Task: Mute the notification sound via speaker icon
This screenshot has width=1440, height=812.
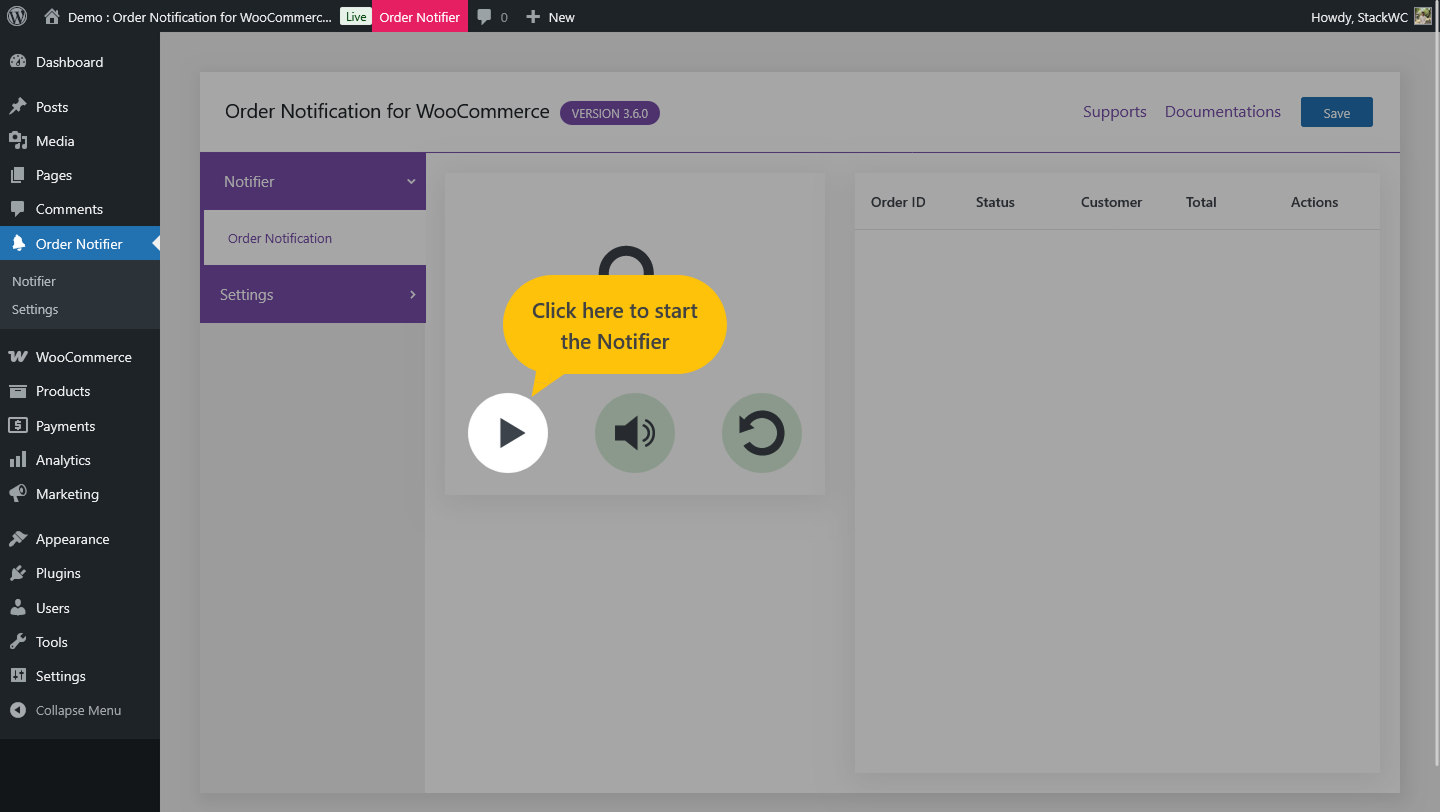Action: tap(634, 432)
